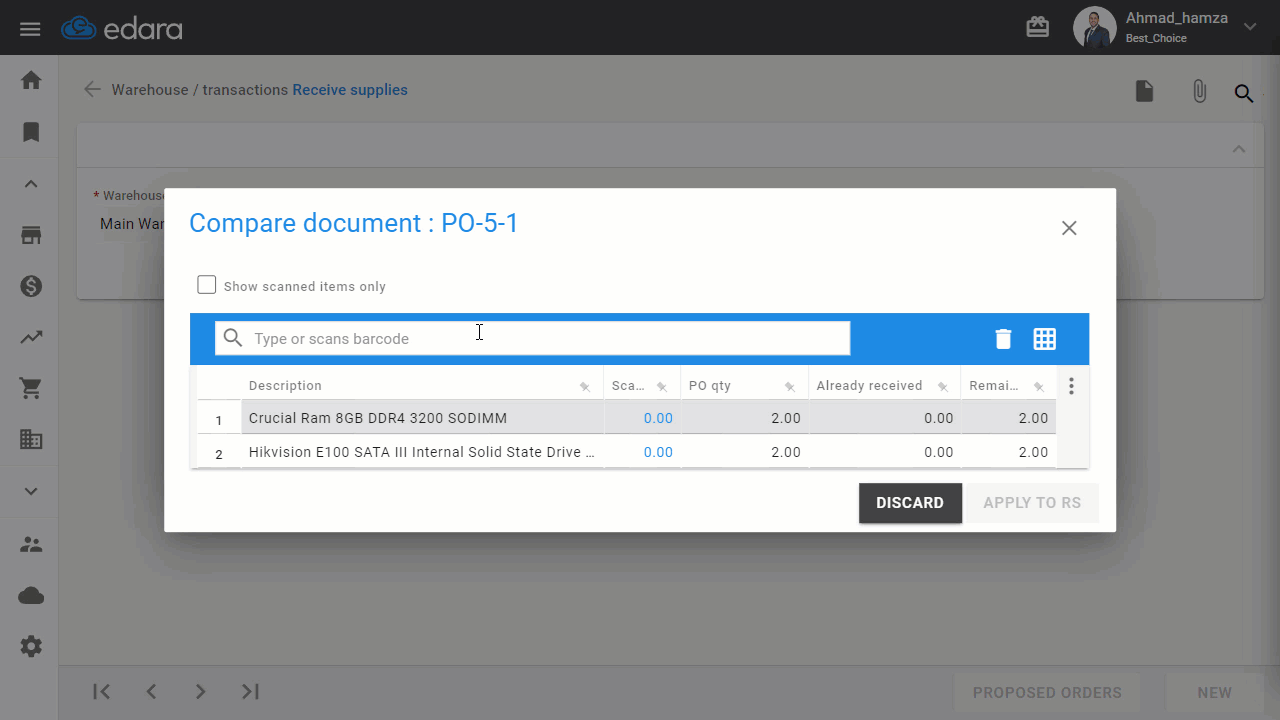Image resolution: width=1280 pixels, height=720 pixels.
Task: Open the document icon in page toolbar
Action: [x=1144, y=91]
